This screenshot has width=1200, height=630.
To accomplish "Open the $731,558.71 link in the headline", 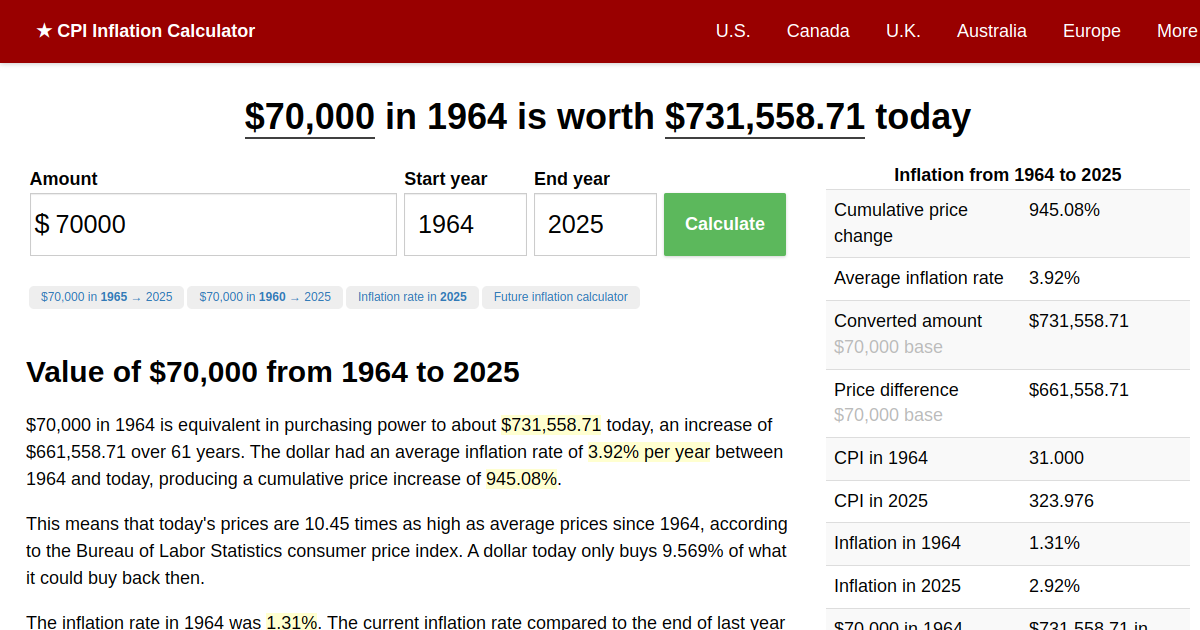I will (764, 117).
